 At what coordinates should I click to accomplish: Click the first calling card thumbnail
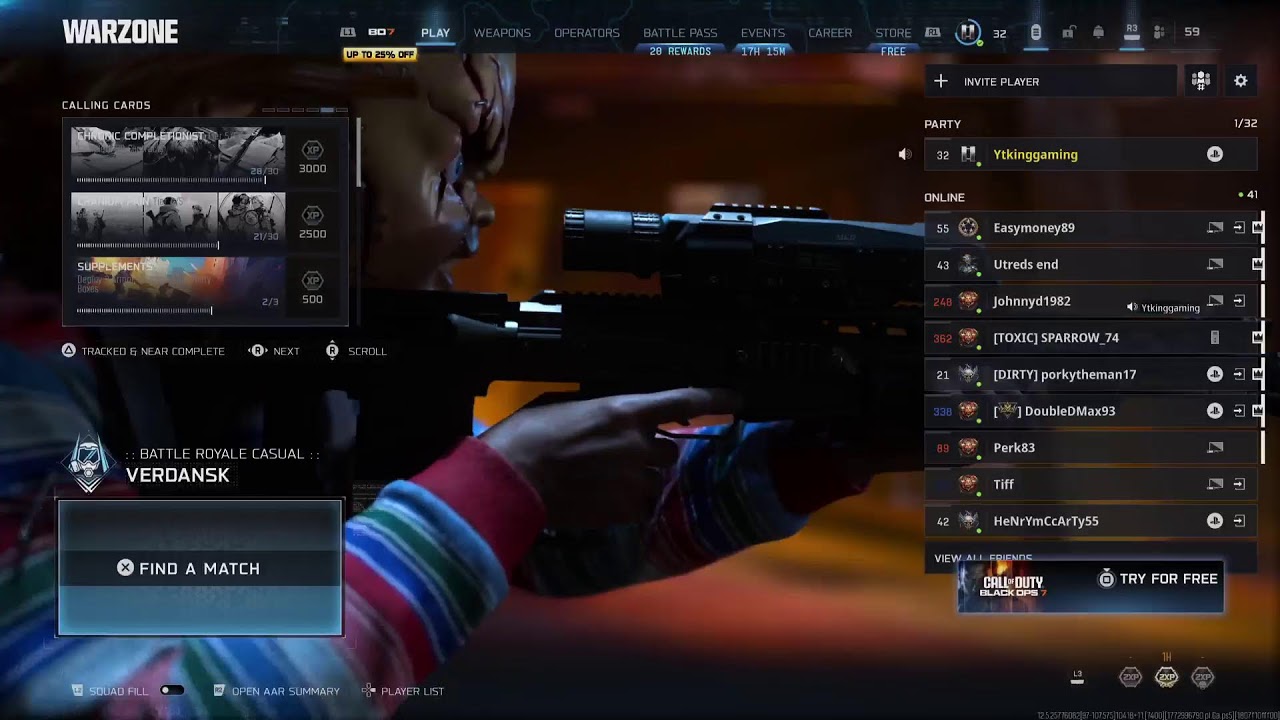[178, 151]
